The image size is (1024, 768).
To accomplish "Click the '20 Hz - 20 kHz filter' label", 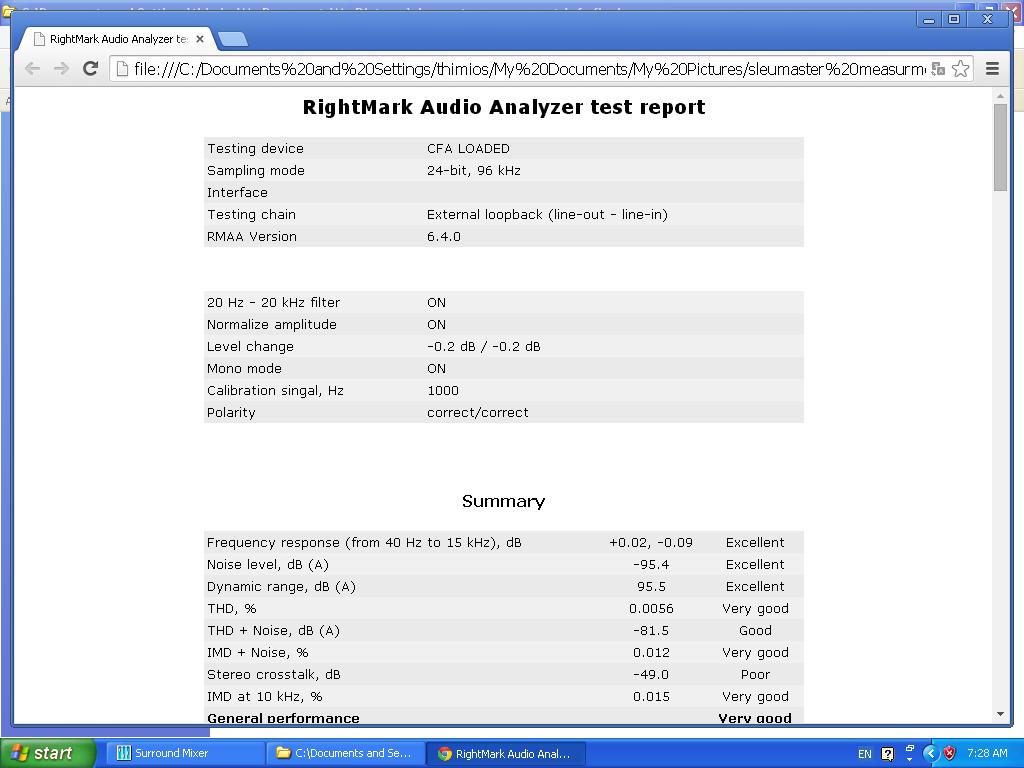I will point(274,302).
